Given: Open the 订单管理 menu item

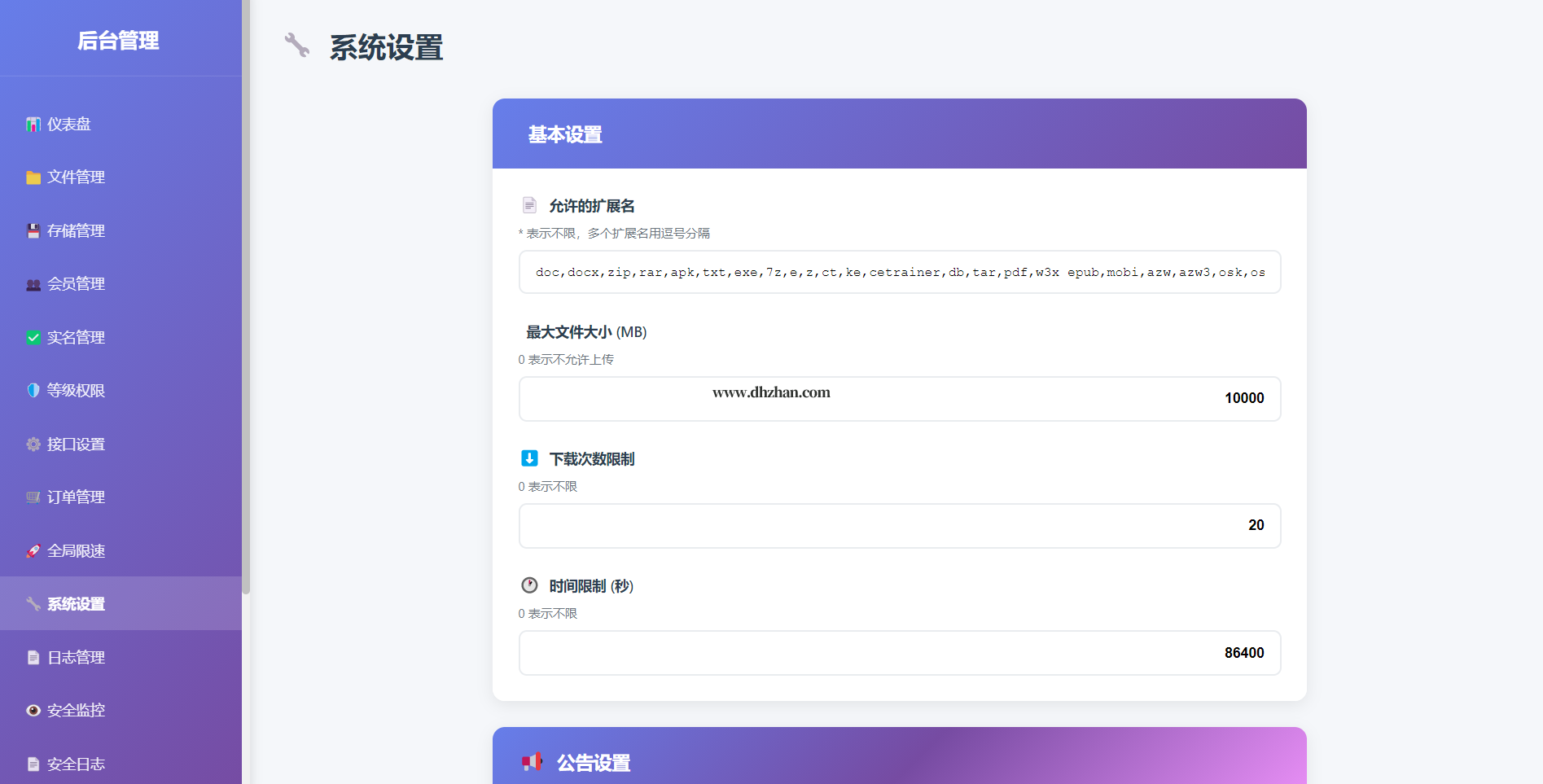Looking at the screenshot, I should click(76, 497).
